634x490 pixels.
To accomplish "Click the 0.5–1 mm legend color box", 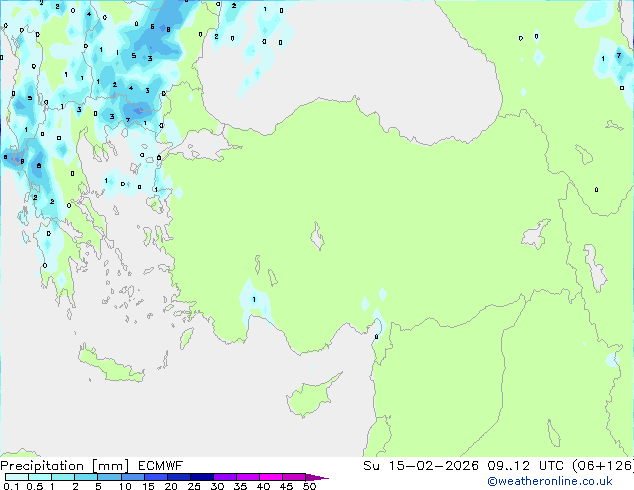I will tap(40, 477).
